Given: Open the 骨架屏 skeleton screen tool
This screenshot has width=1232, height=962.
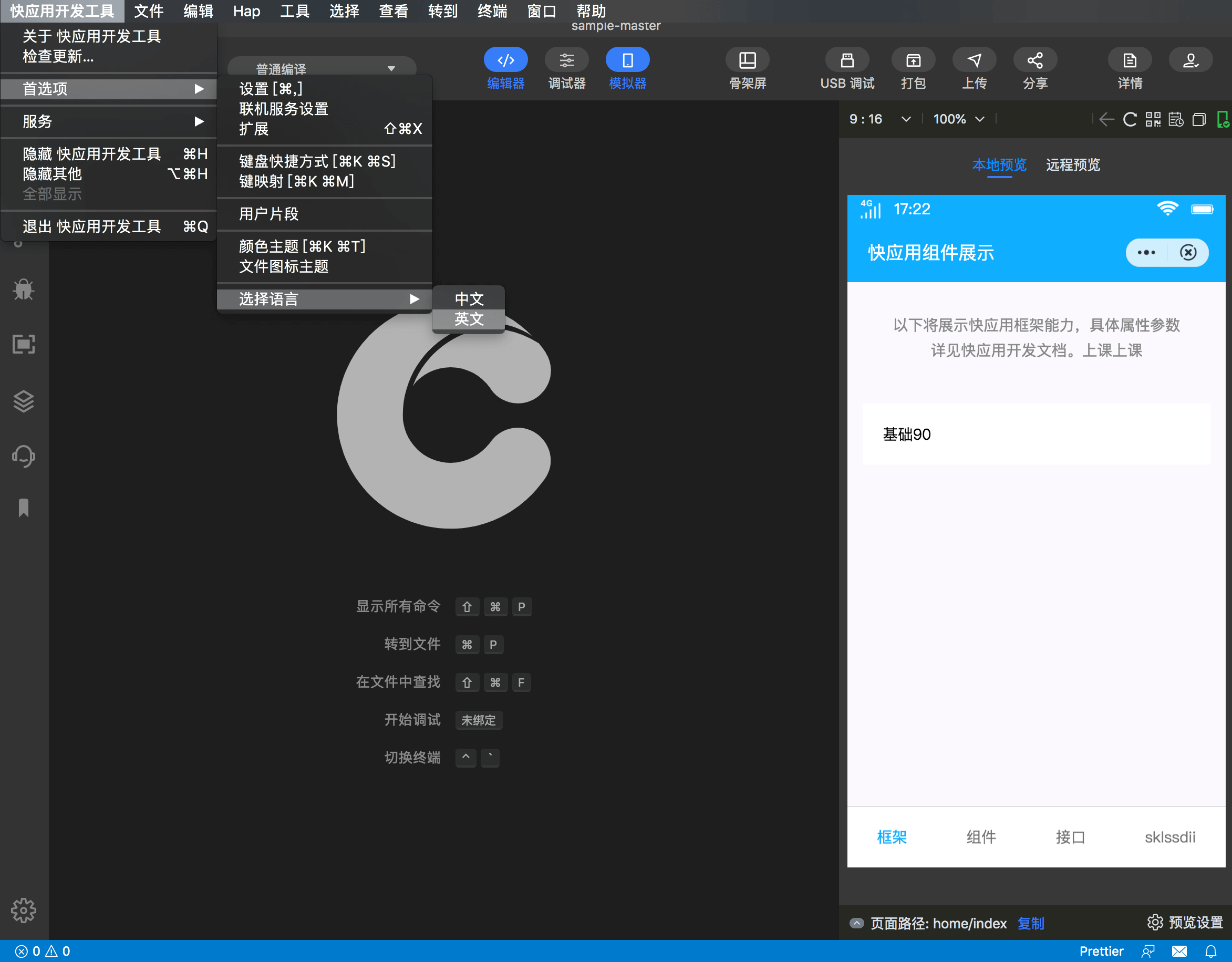Looking at the screenshot, I should point(747,69).
